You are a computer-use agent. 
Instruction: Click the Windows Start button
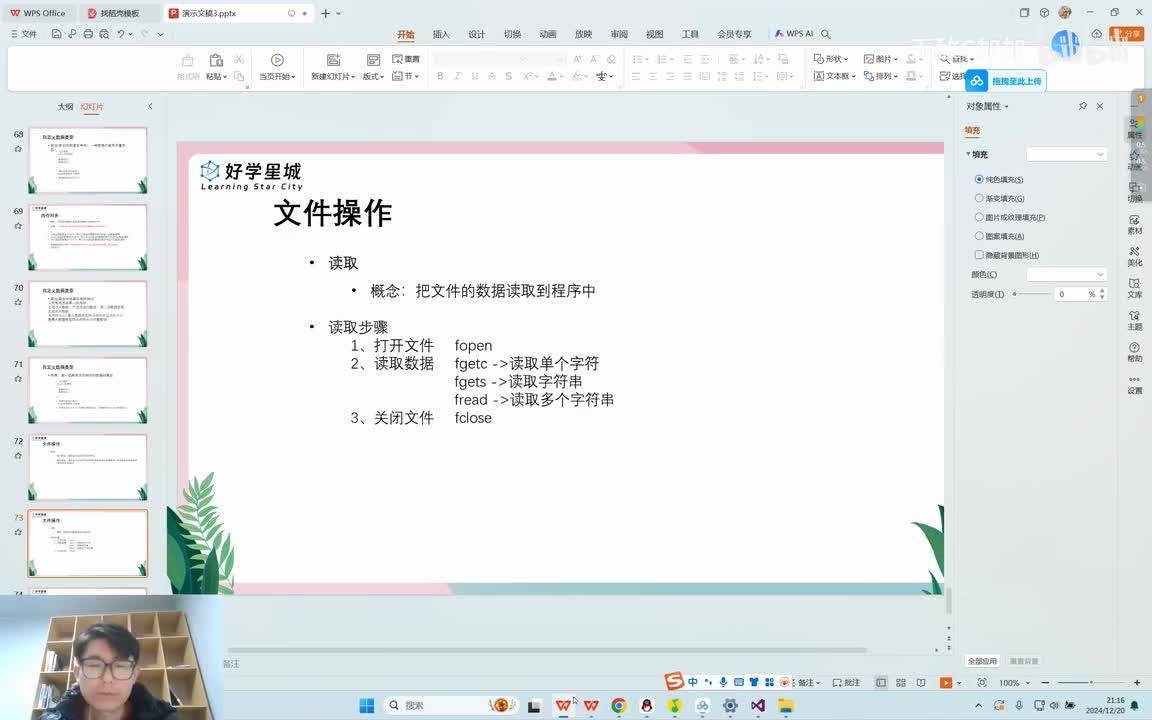point(367,705)
